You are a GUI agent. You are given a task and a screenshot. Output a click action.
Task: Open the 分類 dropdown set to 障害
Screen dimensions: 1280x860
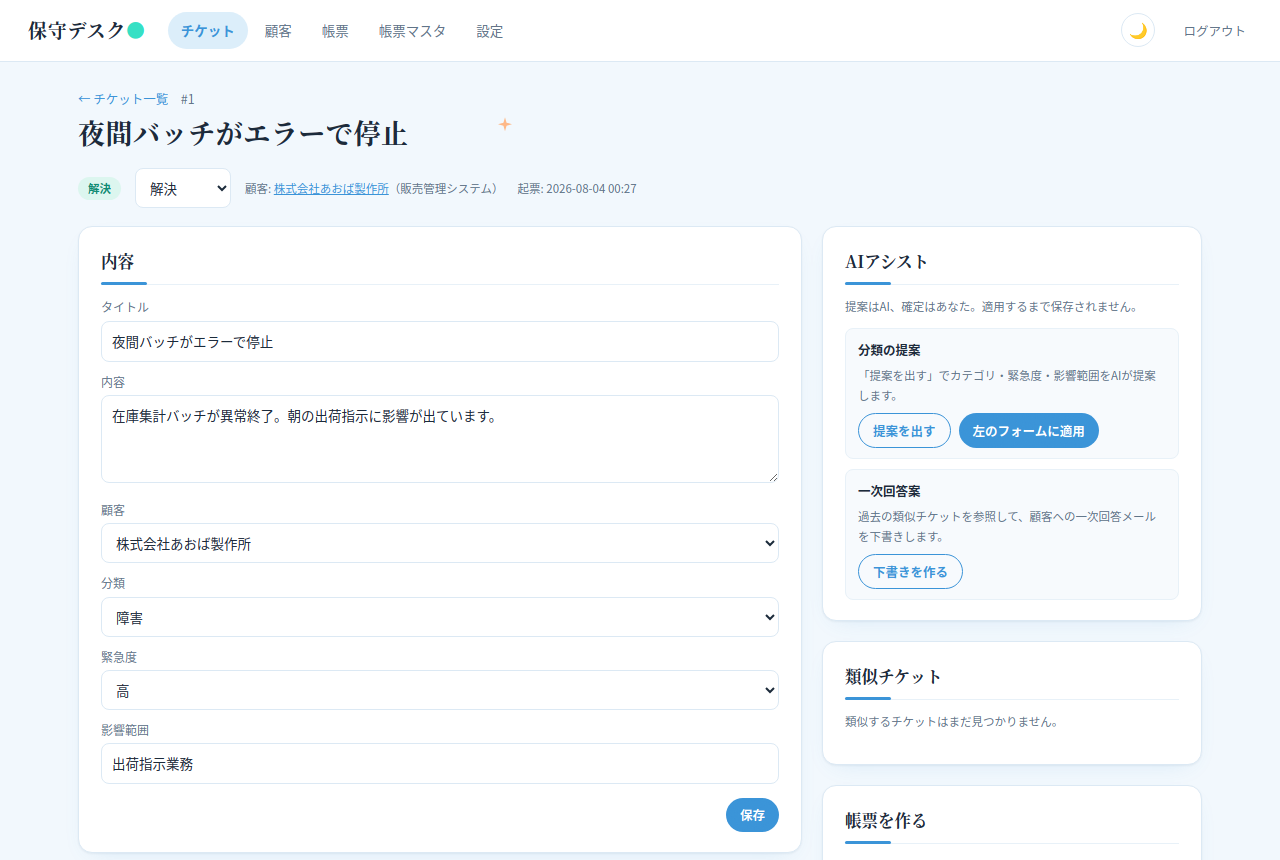coord(440,617)
